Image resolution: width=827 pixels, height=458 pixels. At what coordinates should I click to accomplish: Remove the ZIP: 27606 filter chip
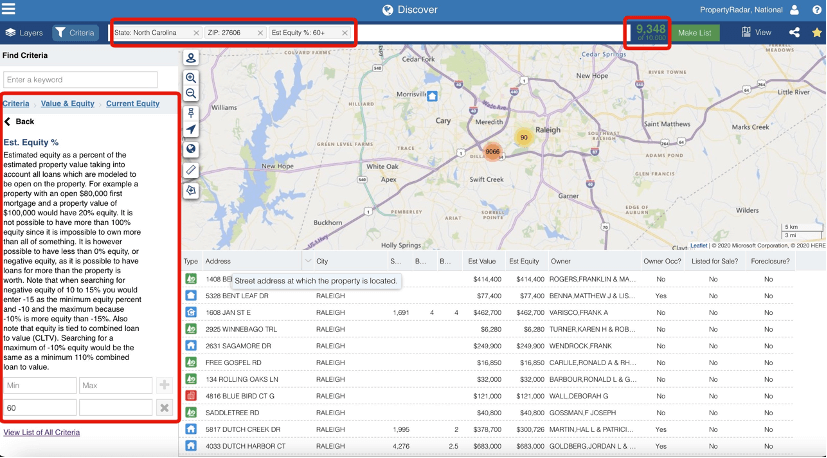[260, 33]
